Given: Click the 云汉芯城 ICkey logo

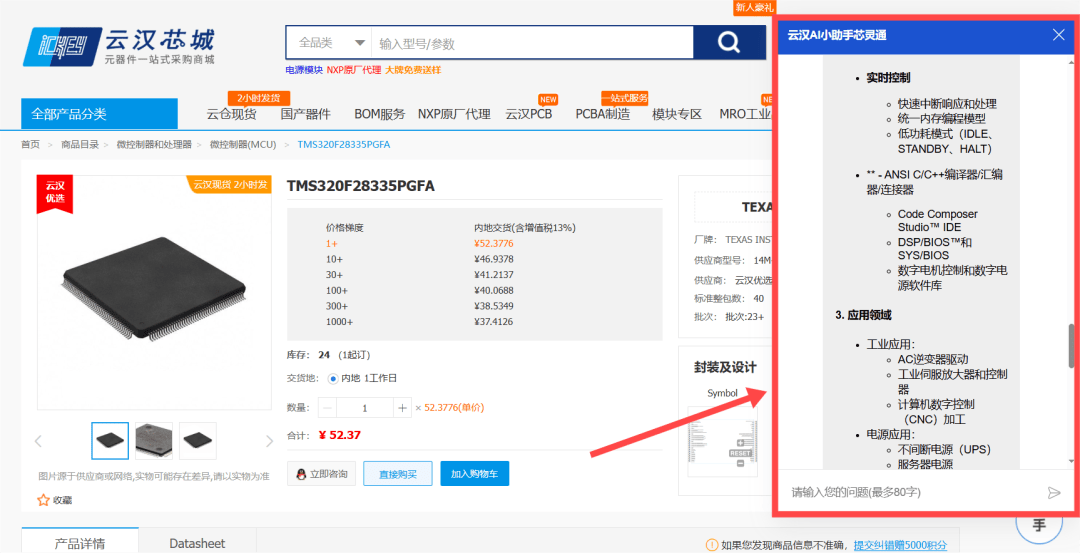Looking at the screenshot, I should tap(118, 46).
